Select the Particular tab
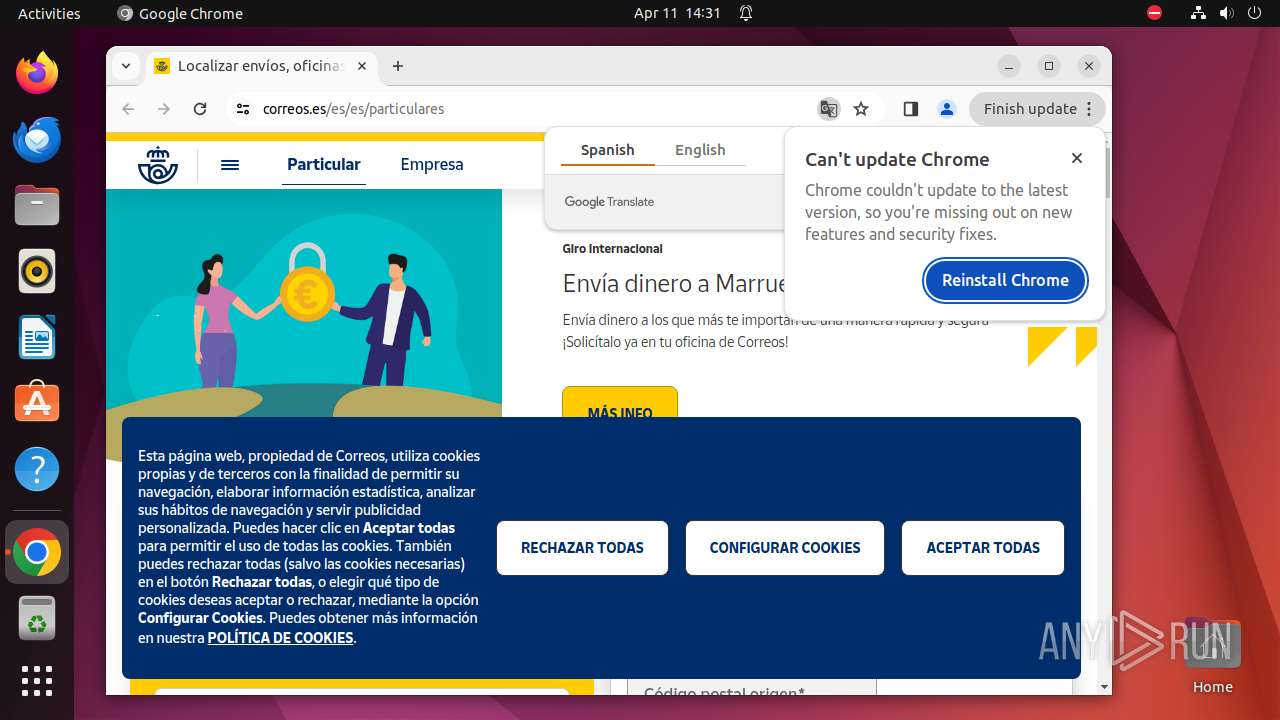Viewport: 1280px width, 720px height. tap(324, 165)
